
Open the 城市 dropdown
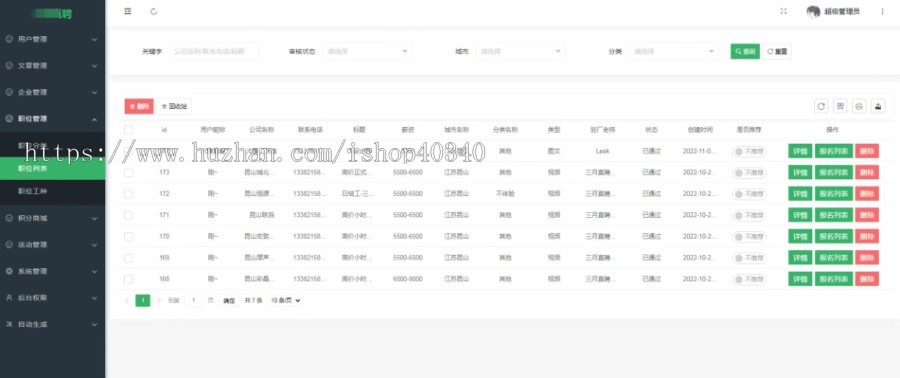pos(520,51)
